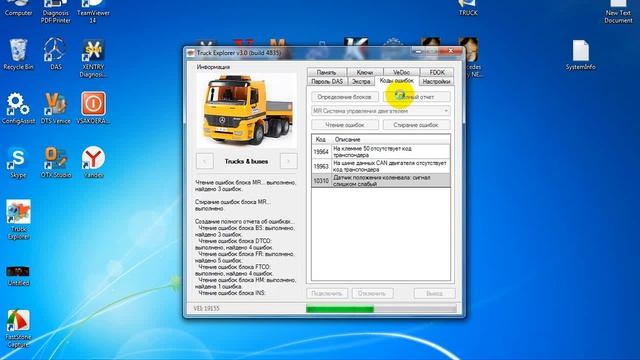The image size is (640, 360).
Task: Click Подключить button
Action: point(327,293)
